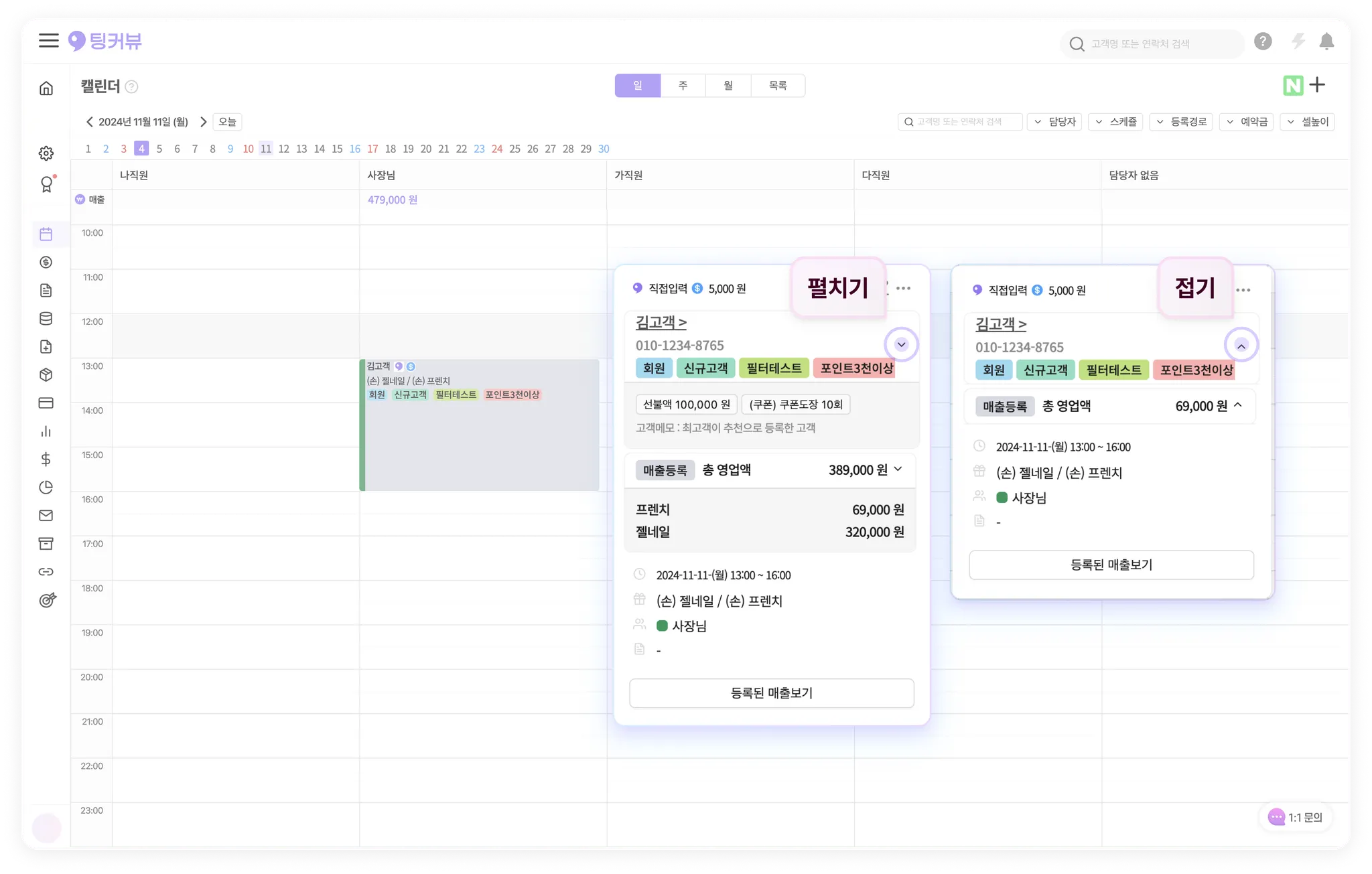Switch to the 주 view tab
The image size is (1372, 874).
(x=683, y=86)
